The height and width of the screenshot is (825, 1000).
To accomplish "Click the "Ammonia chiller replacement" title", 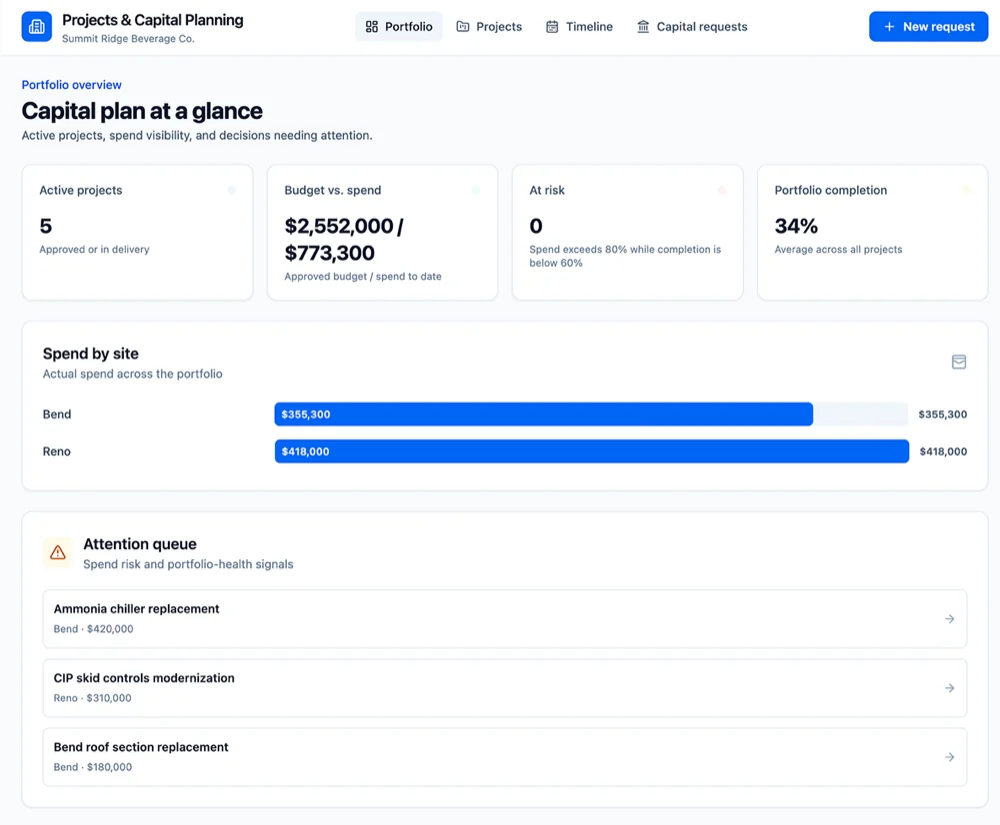I will click(136, 609).
